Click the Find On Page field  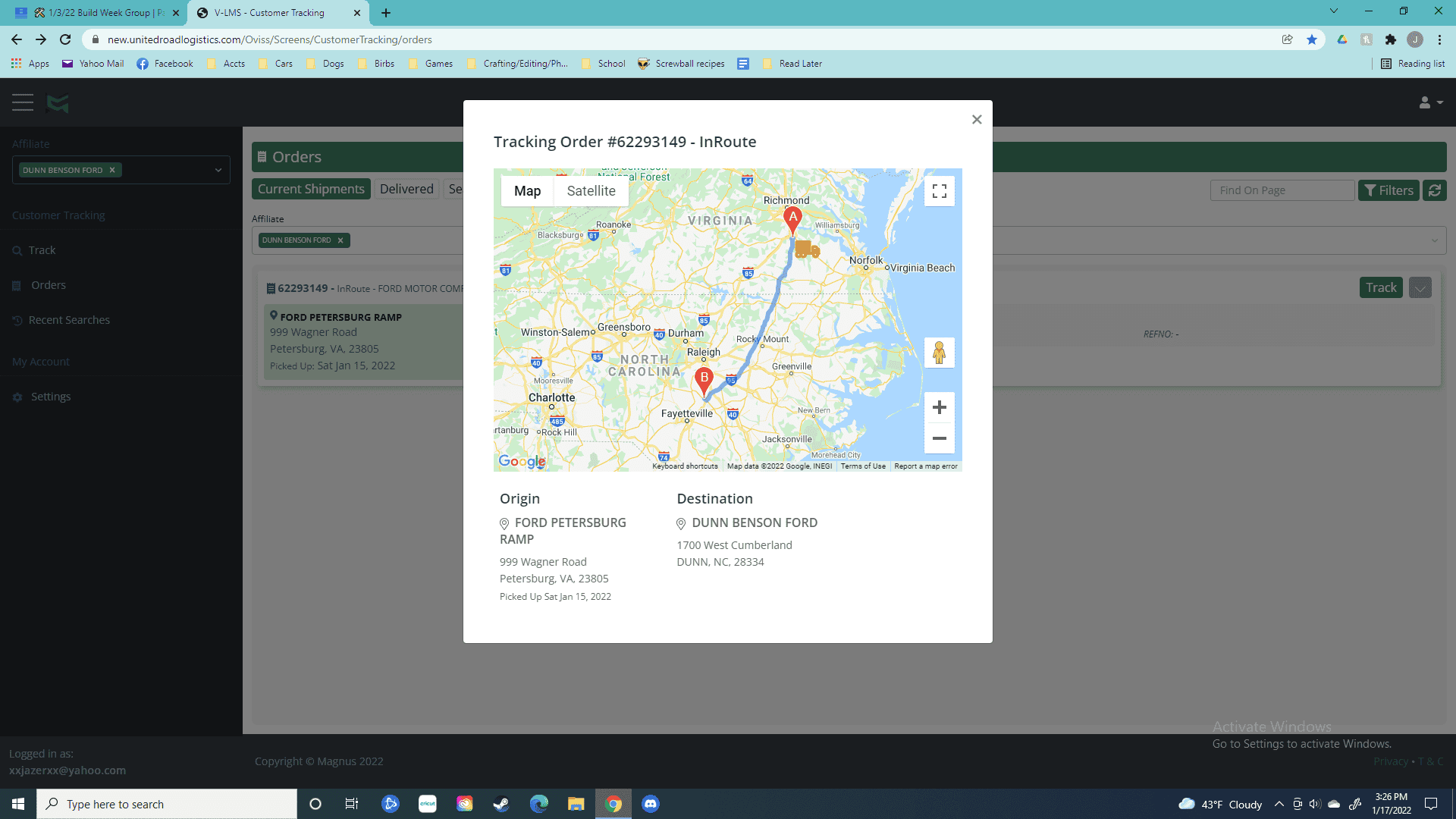(x=1282, y=190)
